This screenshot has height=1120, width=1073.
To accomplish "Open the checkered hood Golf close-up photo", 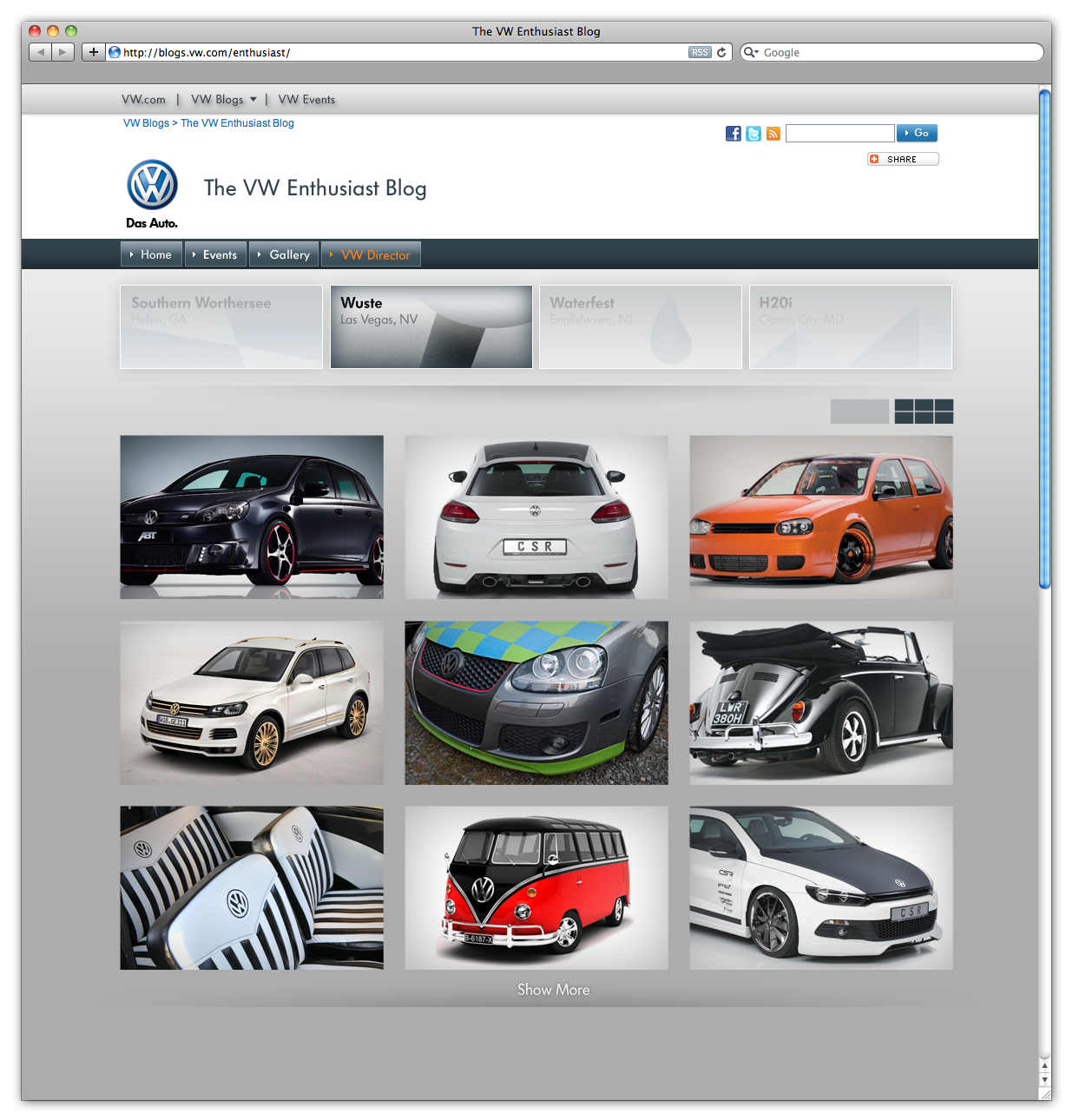I will 536,703.
